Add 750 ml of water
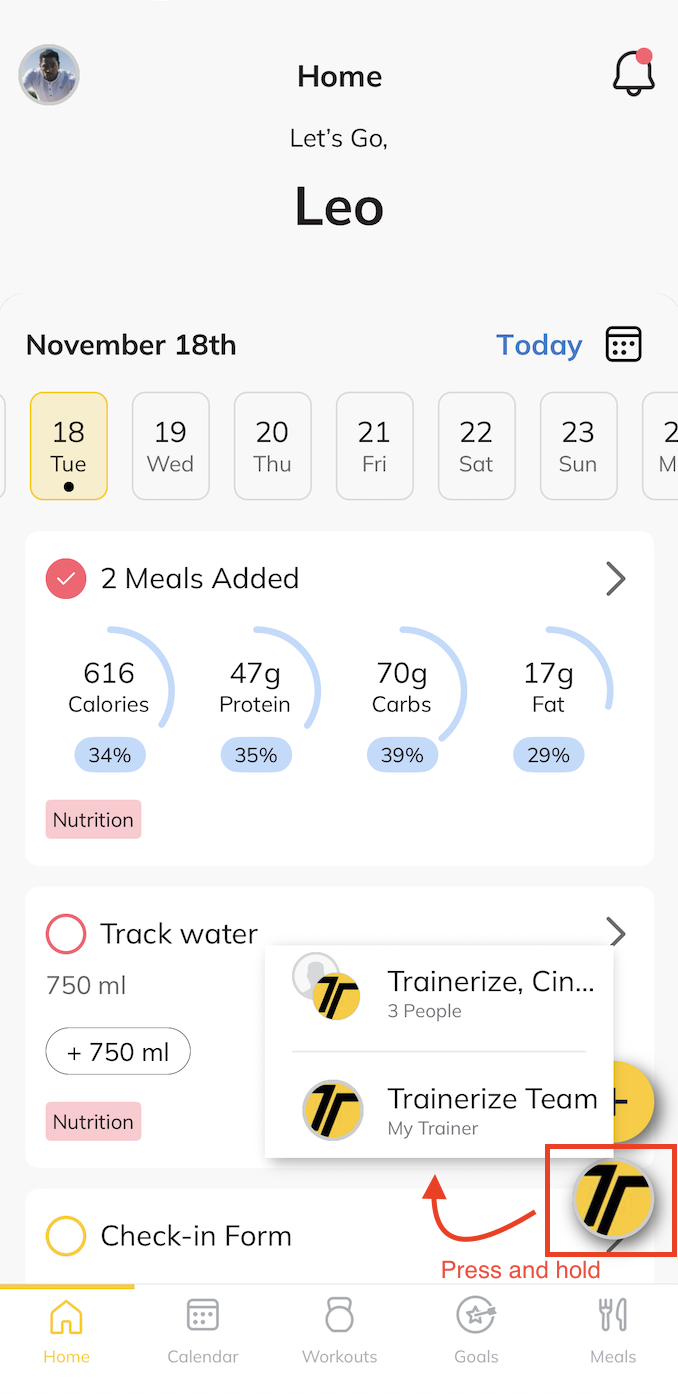 (118, 1051)
